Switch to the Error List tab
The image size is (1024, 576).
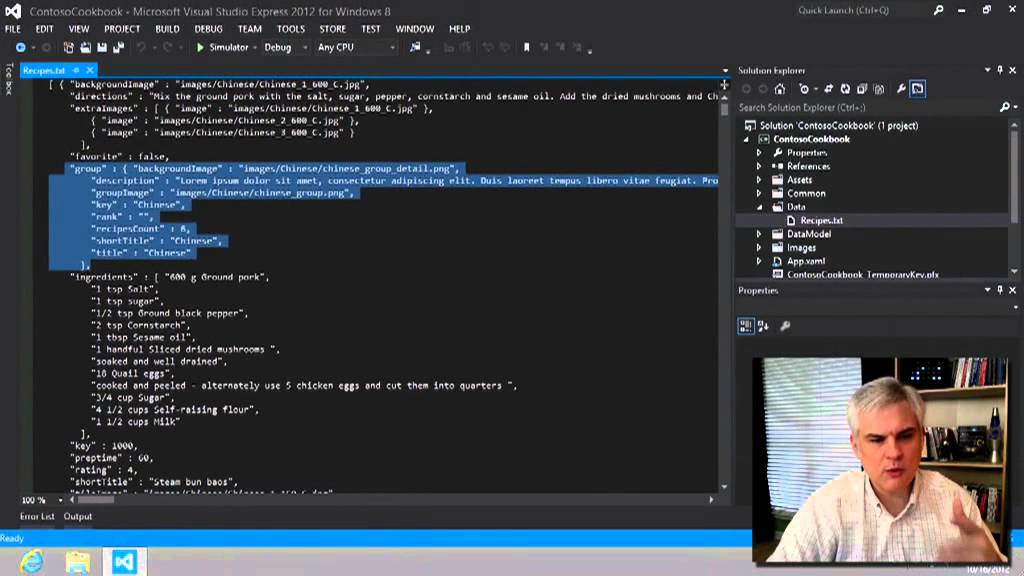pos(37,517)
